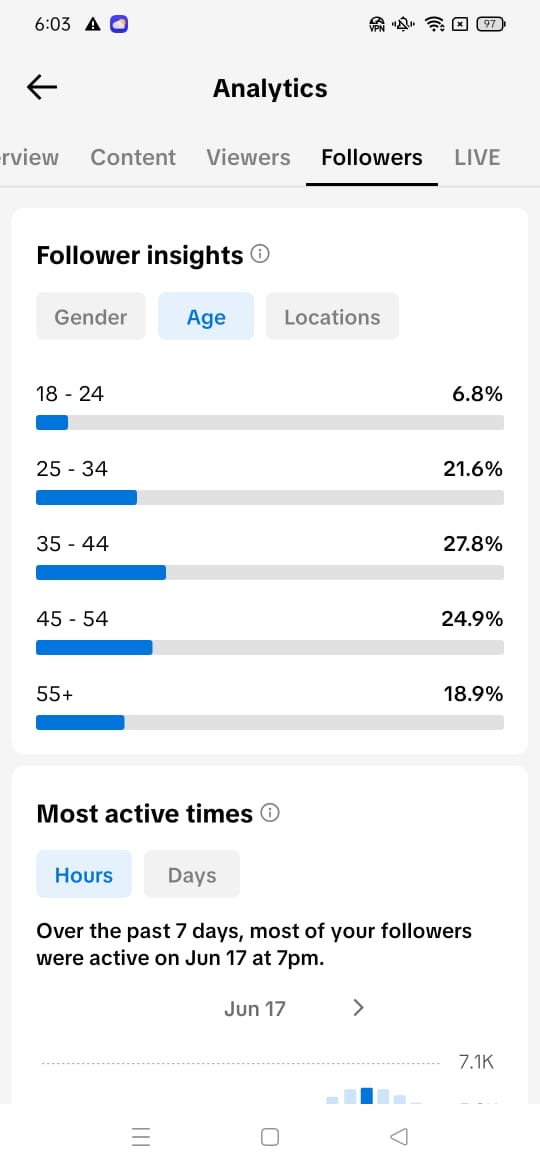
Task: Tap the battery indicator icon
Action: (x=491, y=24)
